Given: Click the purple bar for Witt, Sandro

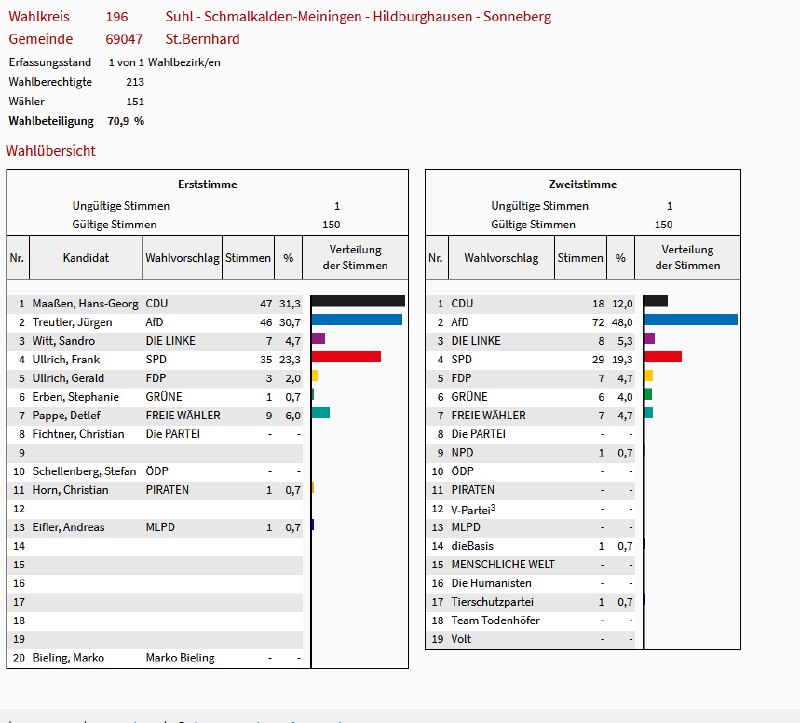Looking at the screenshot, I should (x=318, y=338).
